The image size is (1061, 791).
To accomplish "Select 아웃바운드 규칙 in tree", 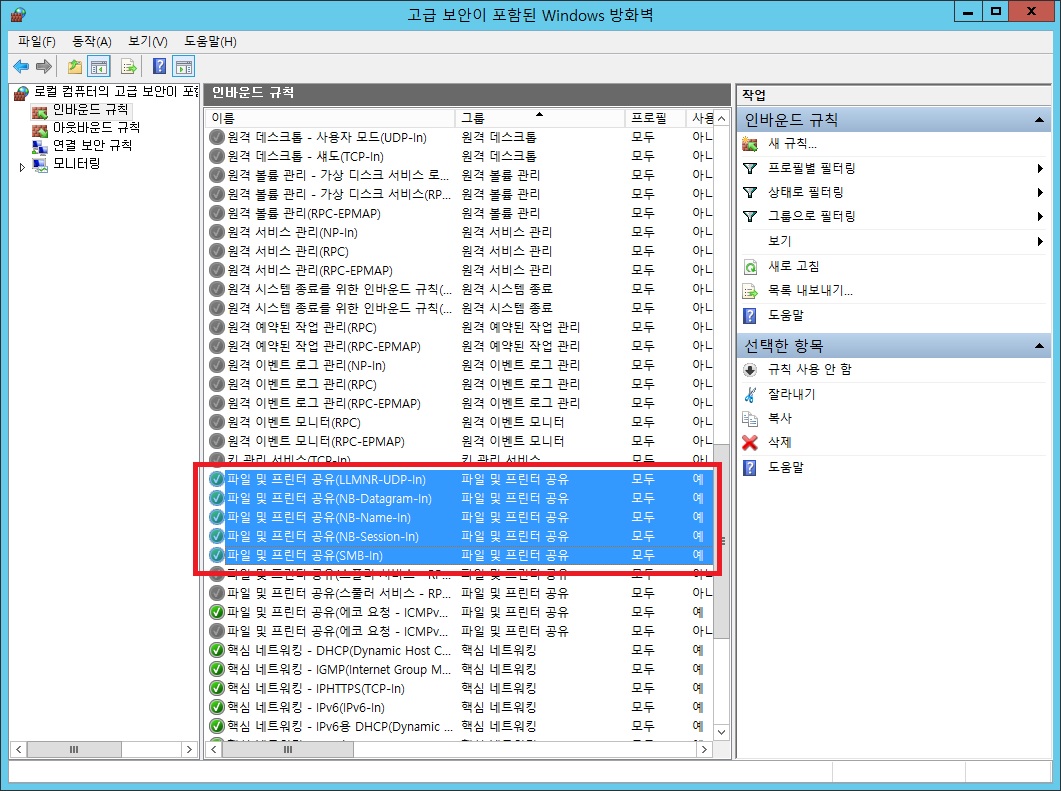I will [x=96, y=128].
